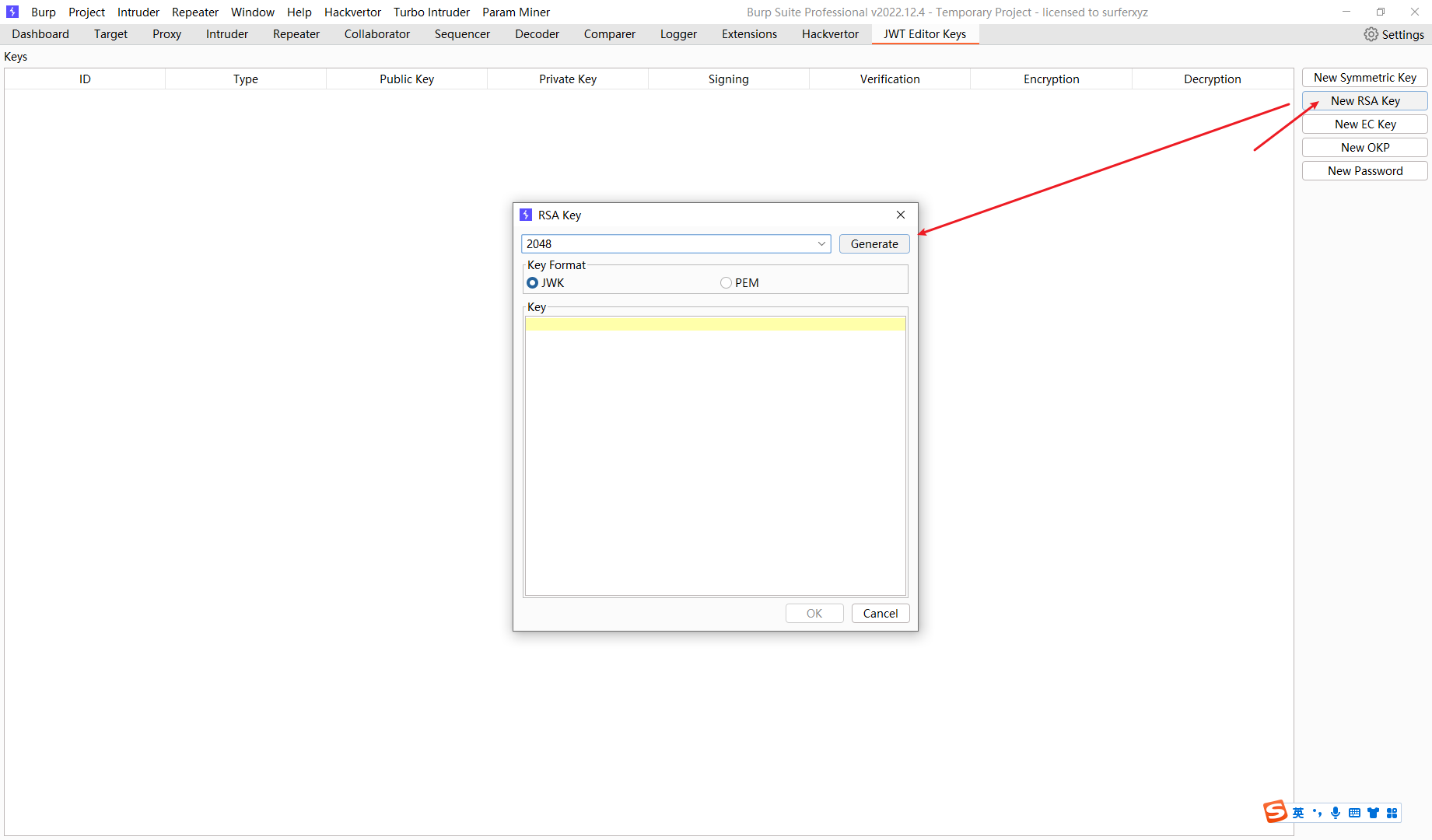The width and height of the screenshot is (1432, 840).
Task: Open the Burp menu
Action: coord(44,12)
